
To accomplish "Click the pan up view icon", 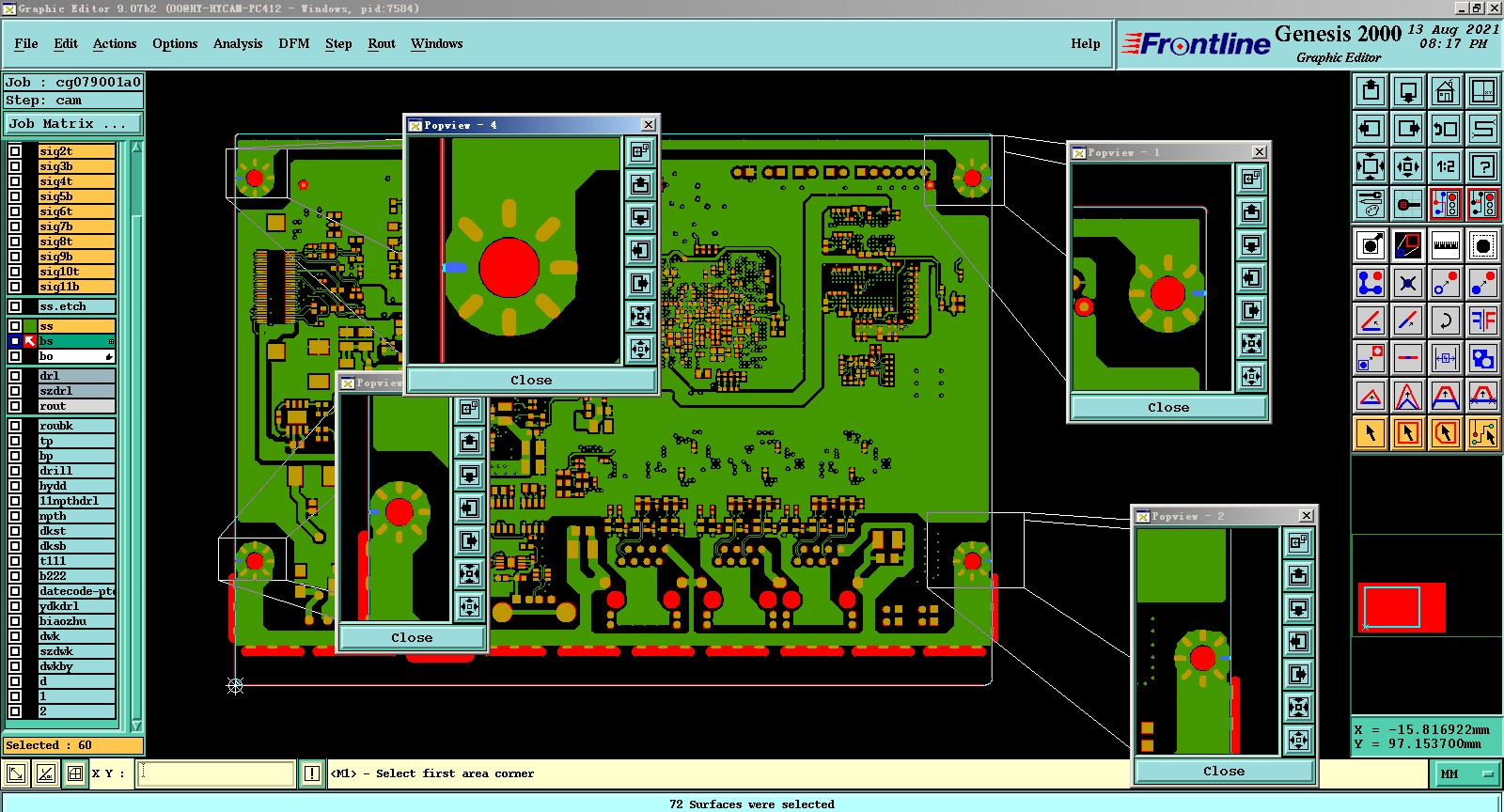I will tap(1371, 91).
